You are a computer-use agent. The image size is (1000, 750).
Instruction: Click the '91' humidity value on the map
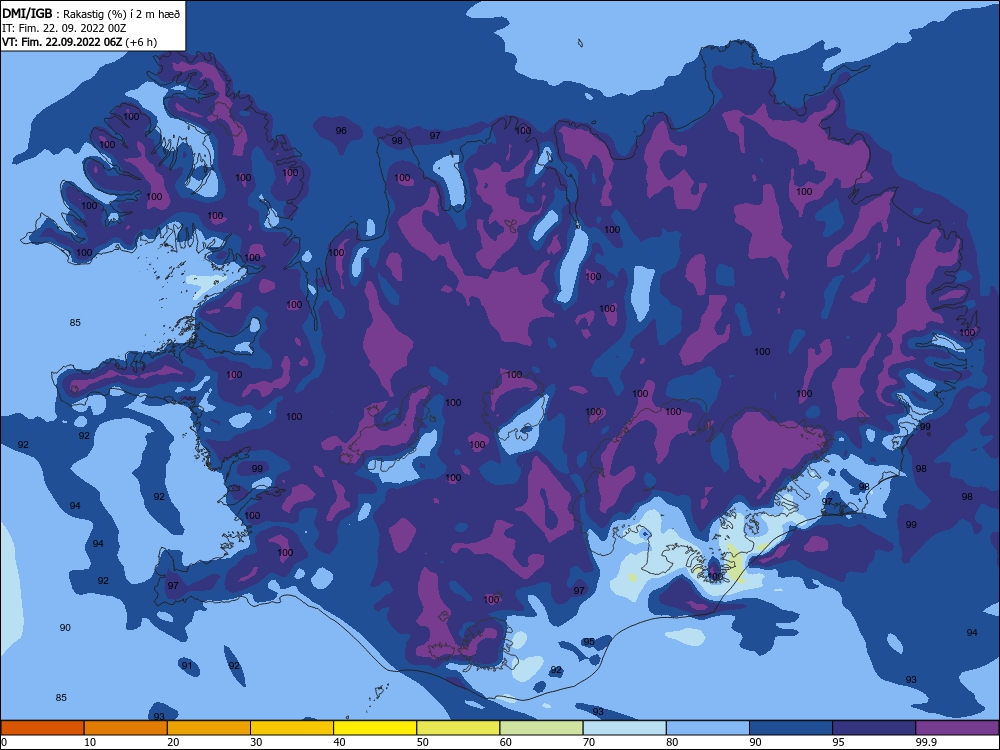pyautogui.click(x=186, y=666)
